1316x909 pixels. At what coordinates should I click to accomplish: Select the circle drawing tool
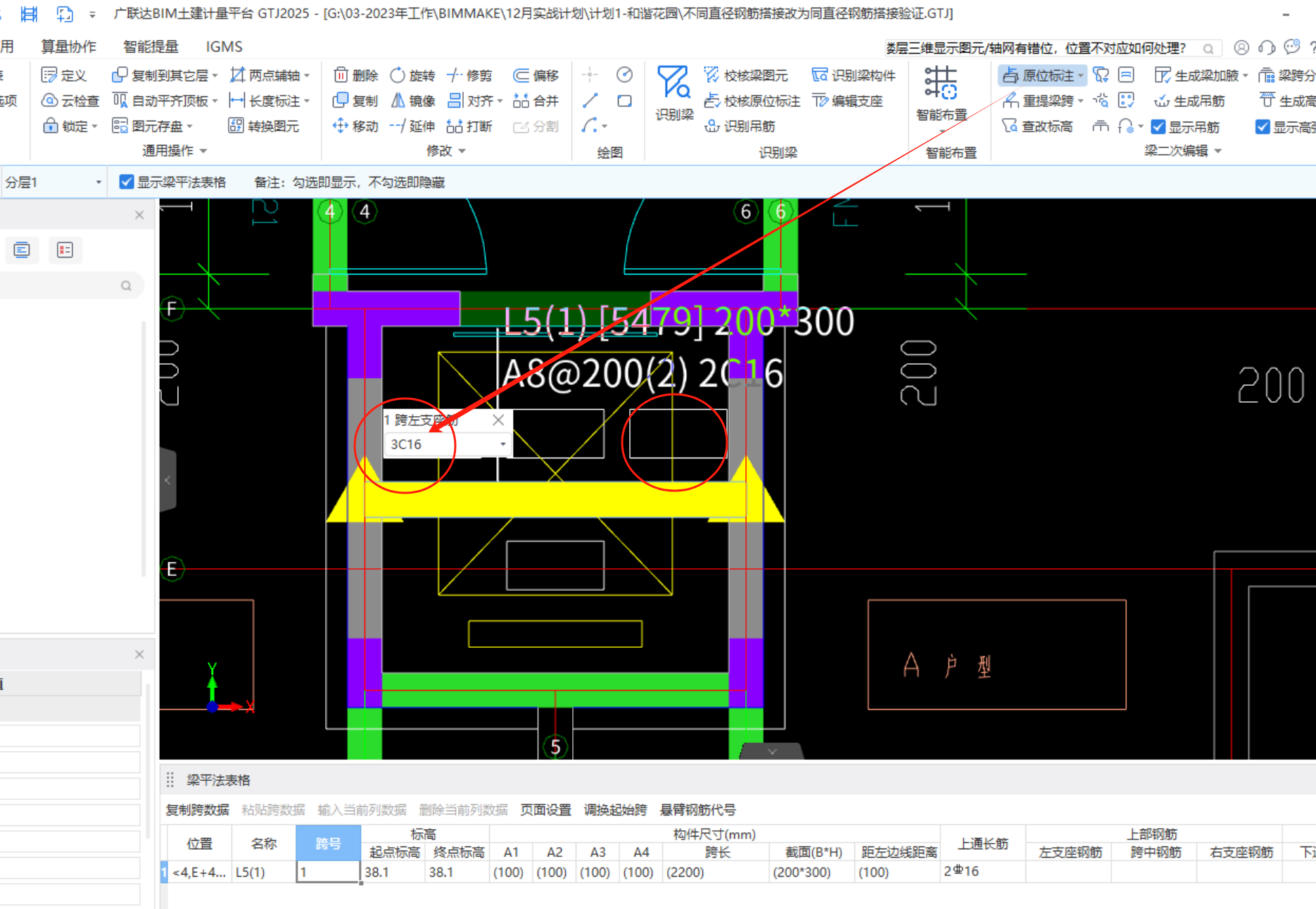(x=624, y=75)
